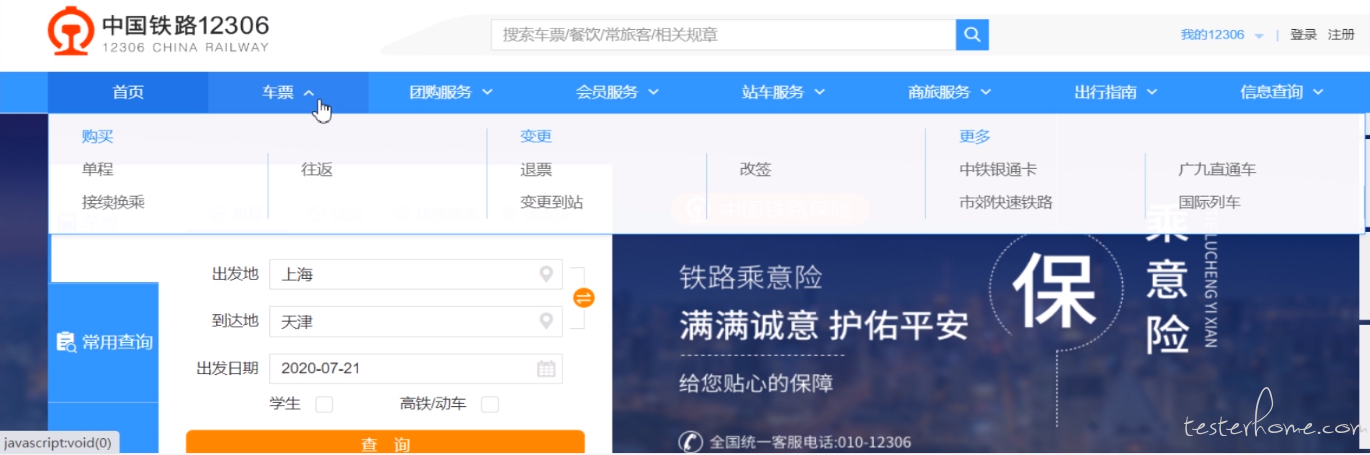Click the 常用查询 sidebar icon

pos(67,342)
